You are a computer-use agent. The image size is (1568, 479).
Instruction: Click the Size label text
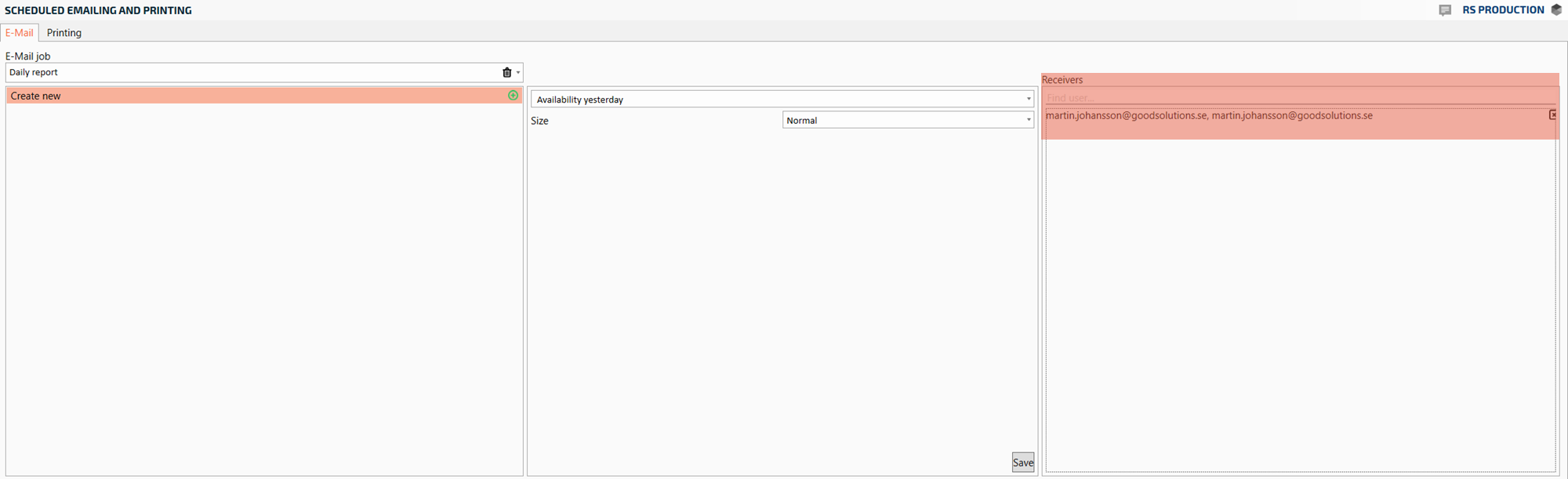point(539,121)
